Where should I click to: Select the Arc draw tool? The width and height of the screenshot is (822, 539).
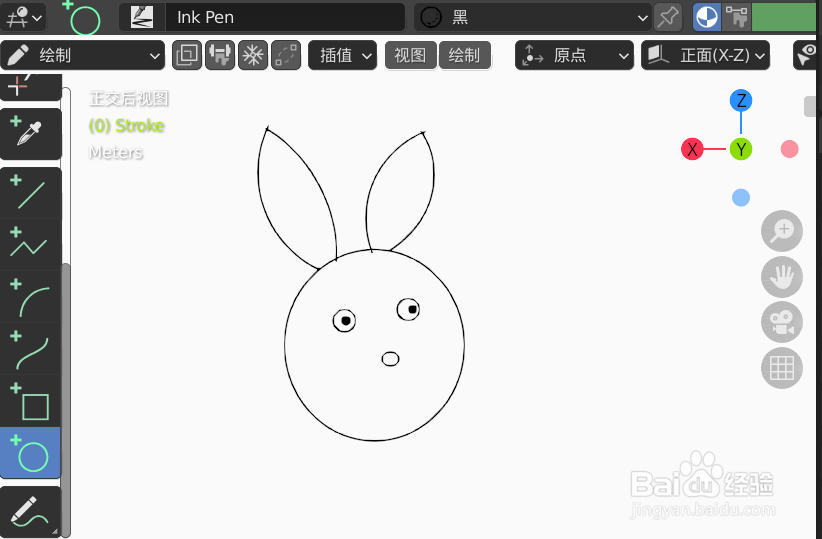30,296
